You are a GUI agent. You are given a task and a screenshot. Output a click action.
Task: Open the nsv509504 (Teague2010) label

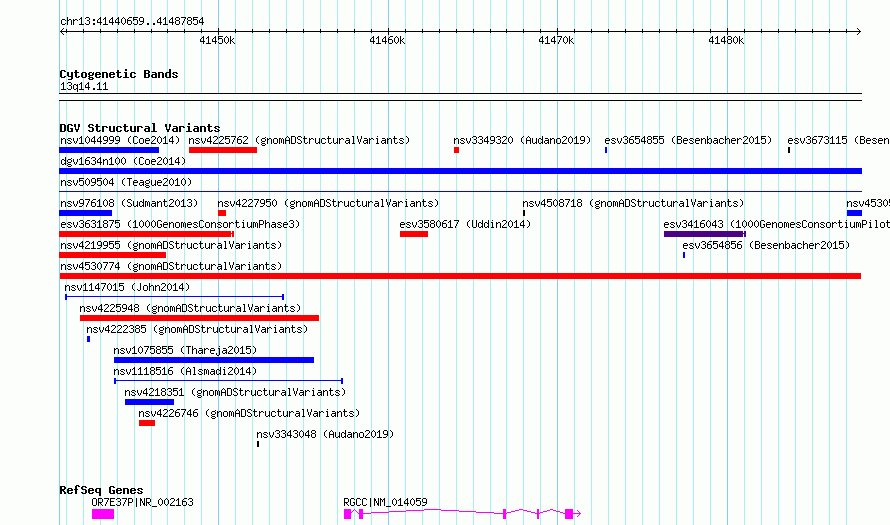click(x=126, y=182)
